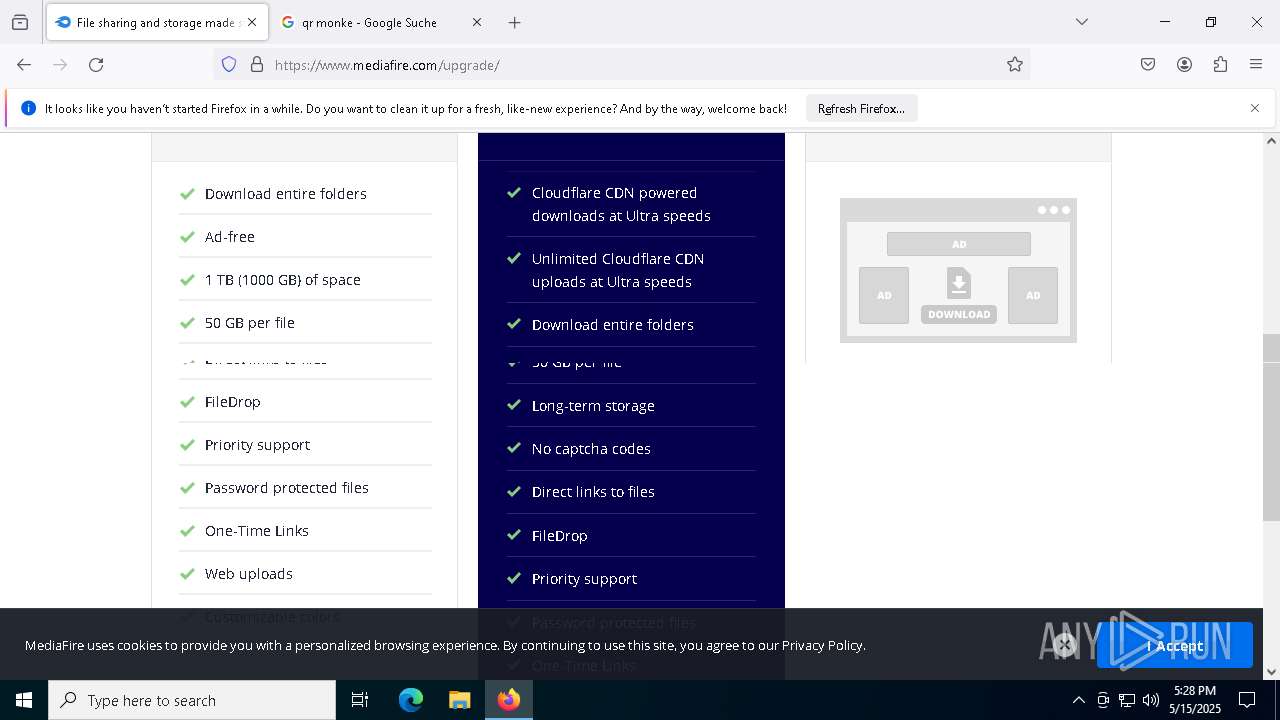This screenshot has width=1280, height=720.
Task: Open Windows notification center
Action: [1248, 700]
